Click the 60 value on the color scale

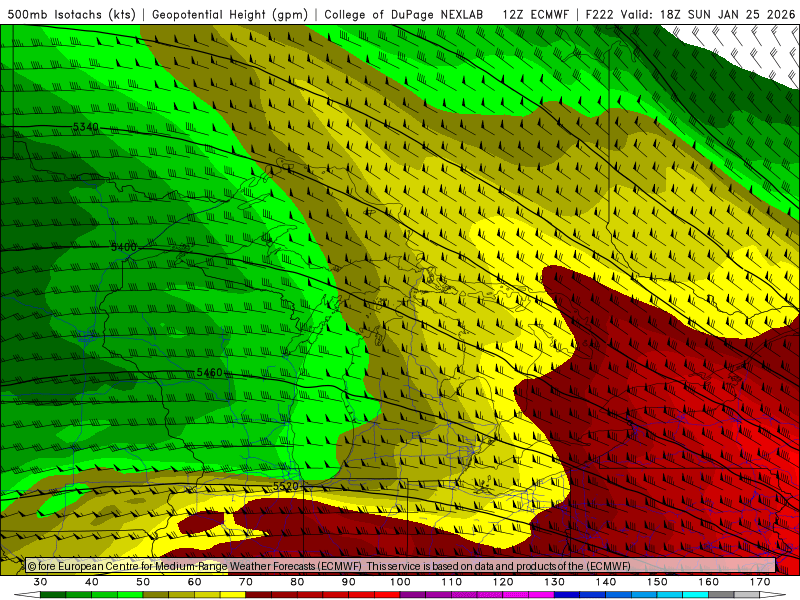(194, 582)
